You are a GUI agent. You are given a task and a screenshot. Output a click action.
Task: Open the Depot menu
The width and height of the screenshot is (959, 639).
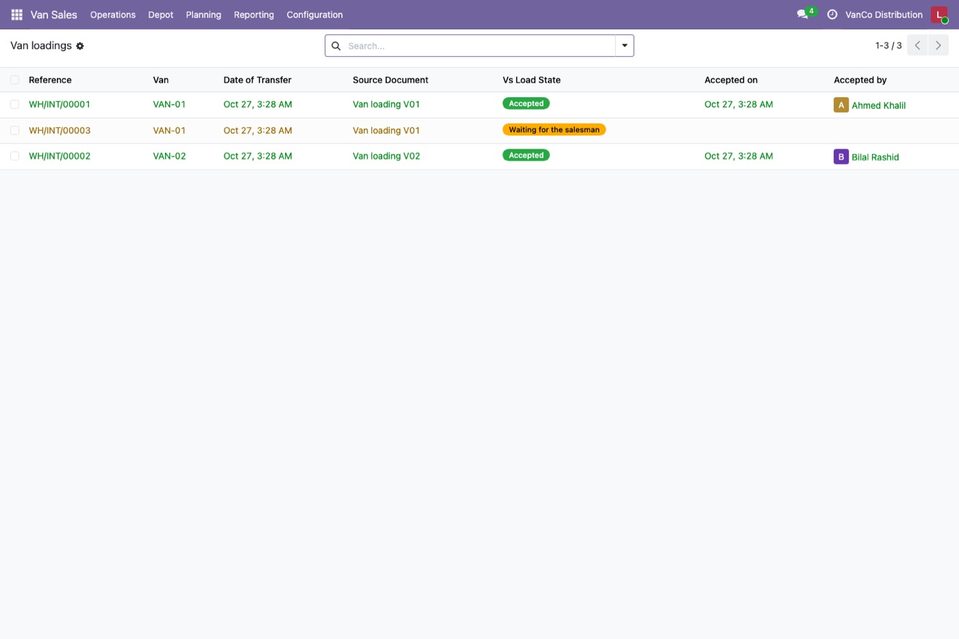coord(160,15)
